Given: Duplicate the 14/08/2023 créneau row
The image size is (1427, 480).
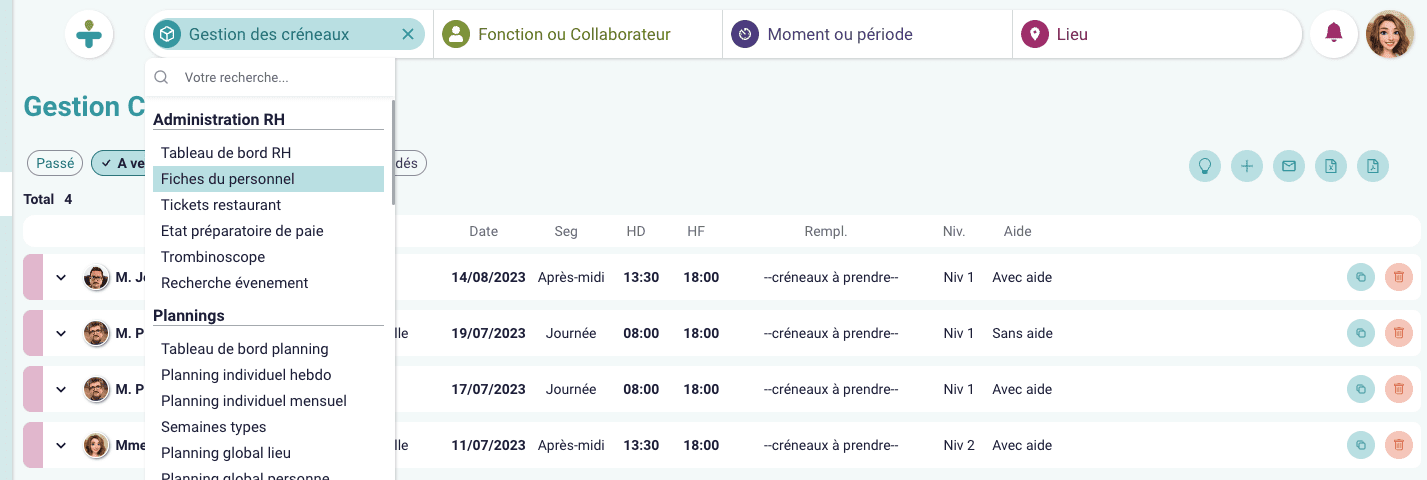Looking at the screenshot, I should pos(1361,277).
